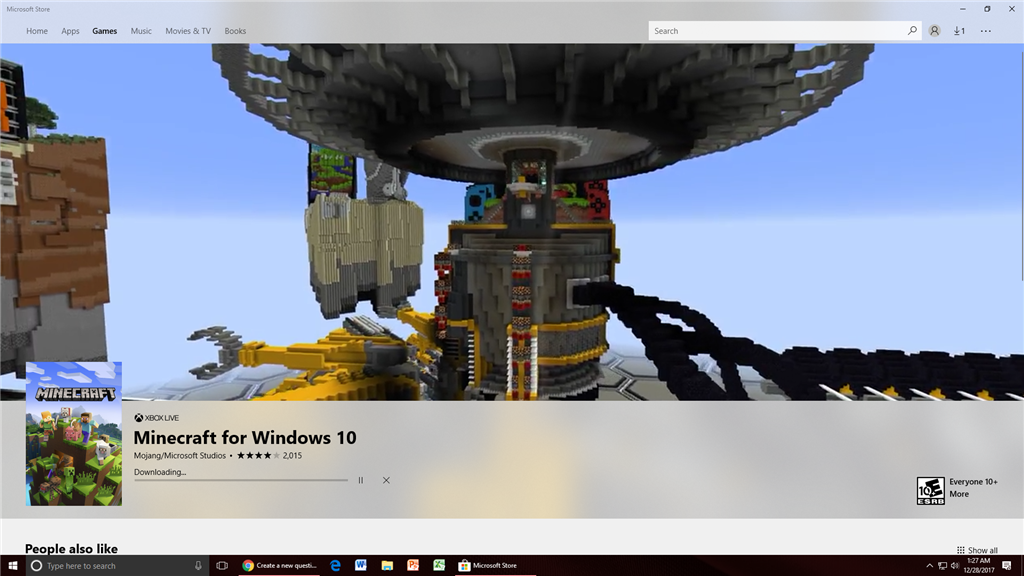The width and height of the screenshot is (1024, 576).
Task: Open the network status tray icon
Action: click(942, 566)
